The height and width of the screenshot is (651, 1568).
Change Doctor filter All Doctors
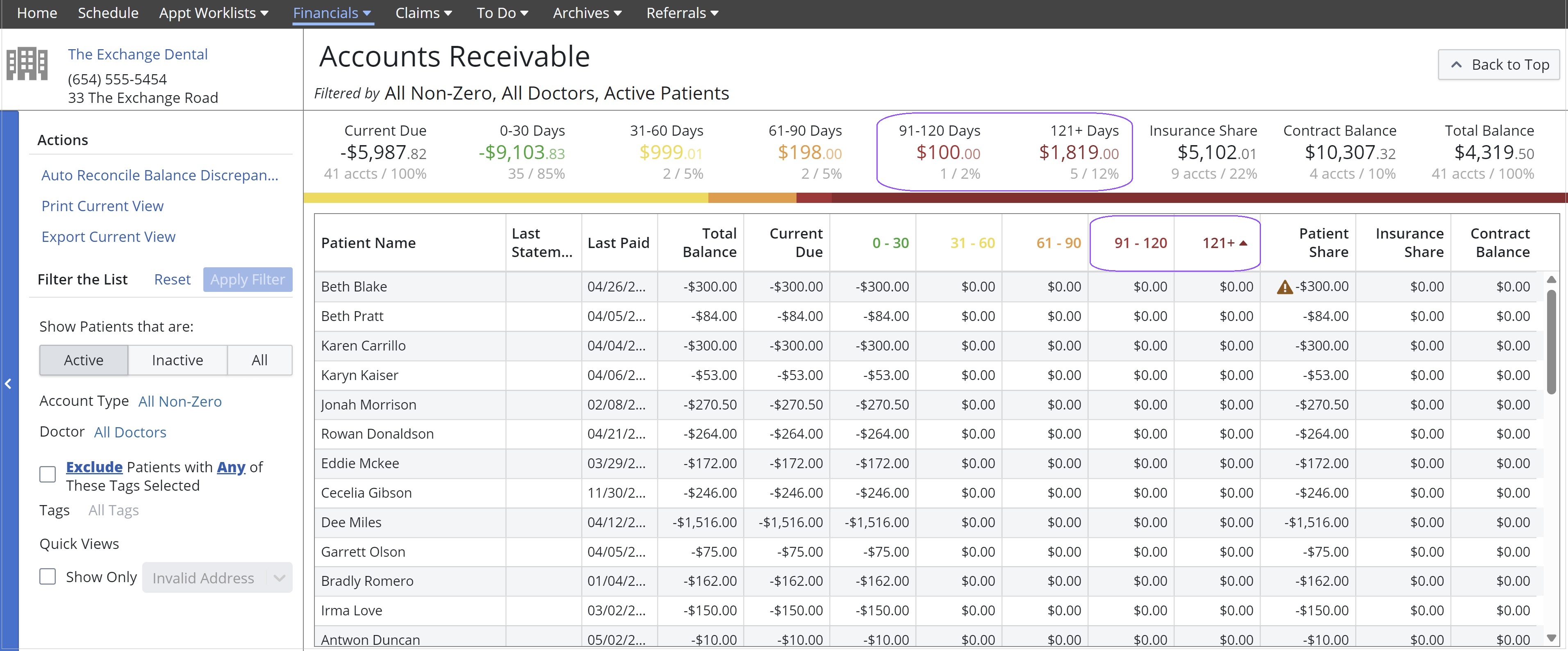pyautogui.click(x=130, y=432)
